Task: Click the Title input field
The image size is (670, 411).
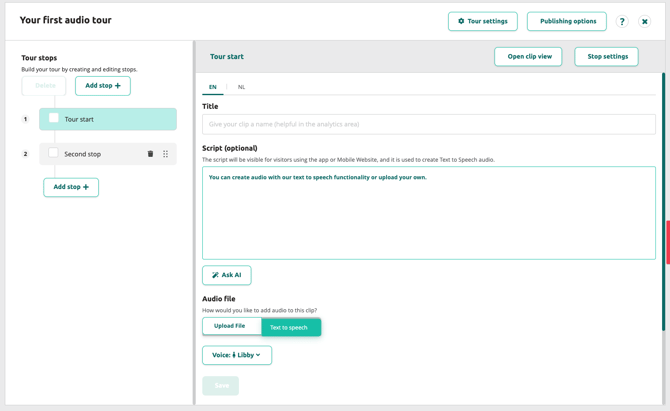Action: tap(428, 124)
